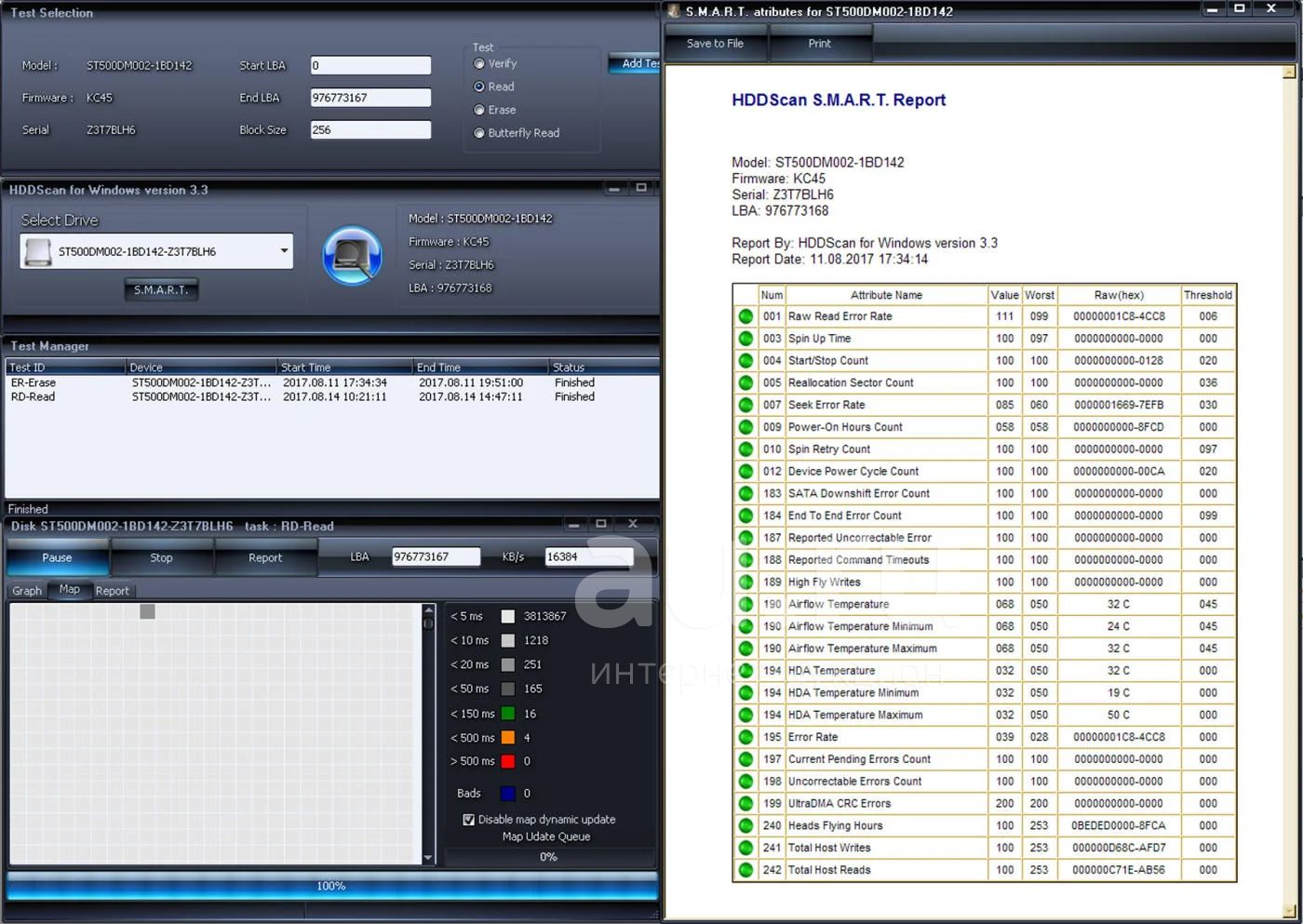The image size is (1303, 924).
Task: Click green status dot for Seek Error Rate
Action: pyautogui.click(x=746, y=405)
